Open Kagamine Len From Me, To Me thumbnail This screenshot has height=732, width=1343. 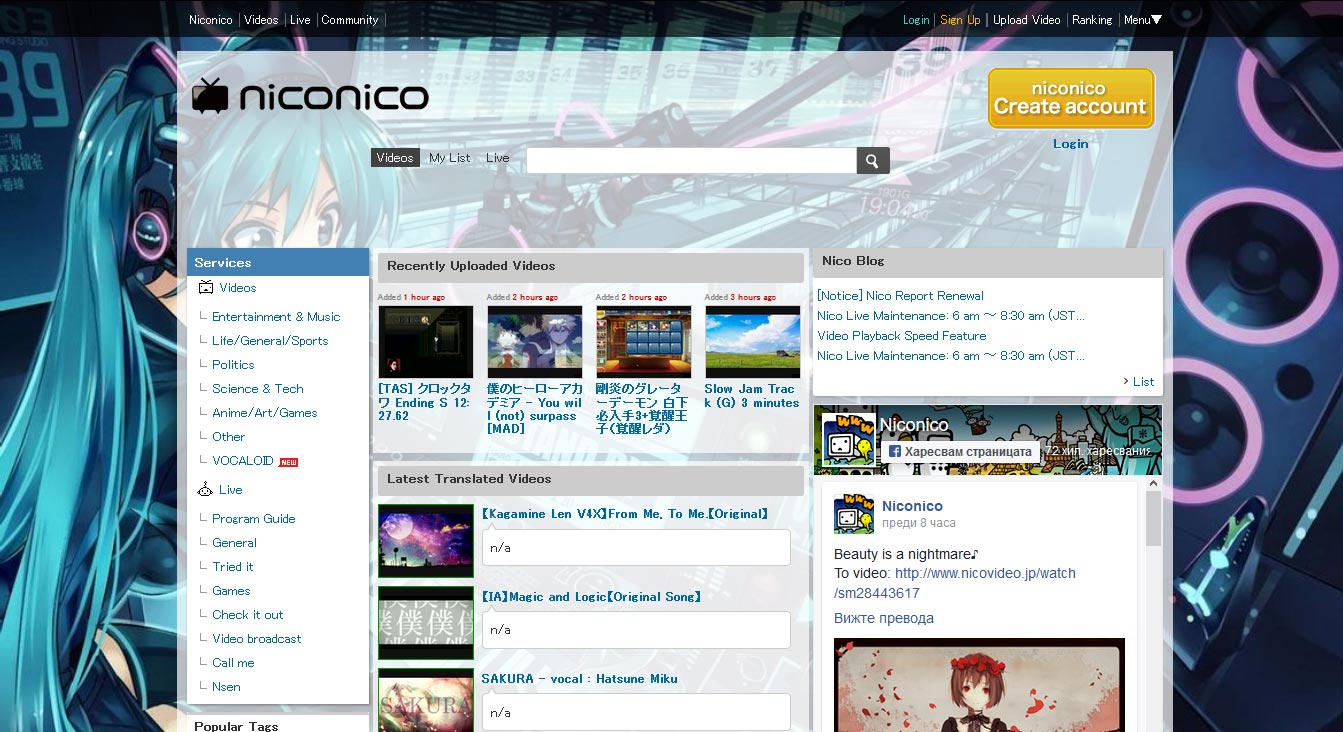[425, 541]
